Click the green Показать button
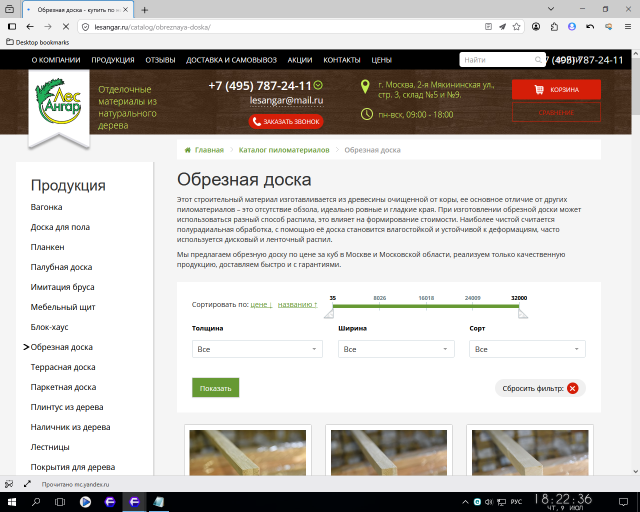This screenshot has height=512, width=640. coord(216,388)
